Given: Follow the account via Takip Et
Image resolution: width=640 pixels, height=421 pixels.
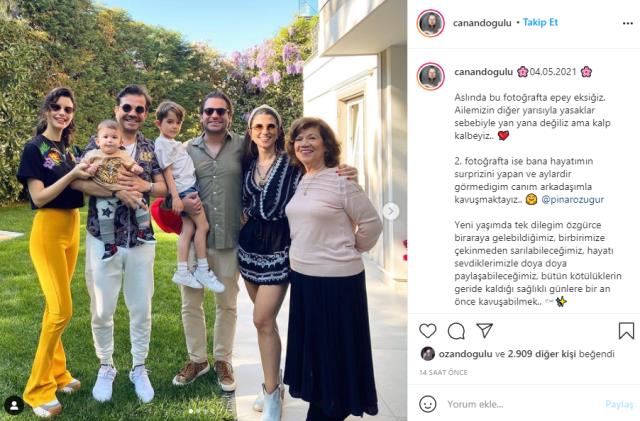Looking at the screenshot, I should [540, 22].
